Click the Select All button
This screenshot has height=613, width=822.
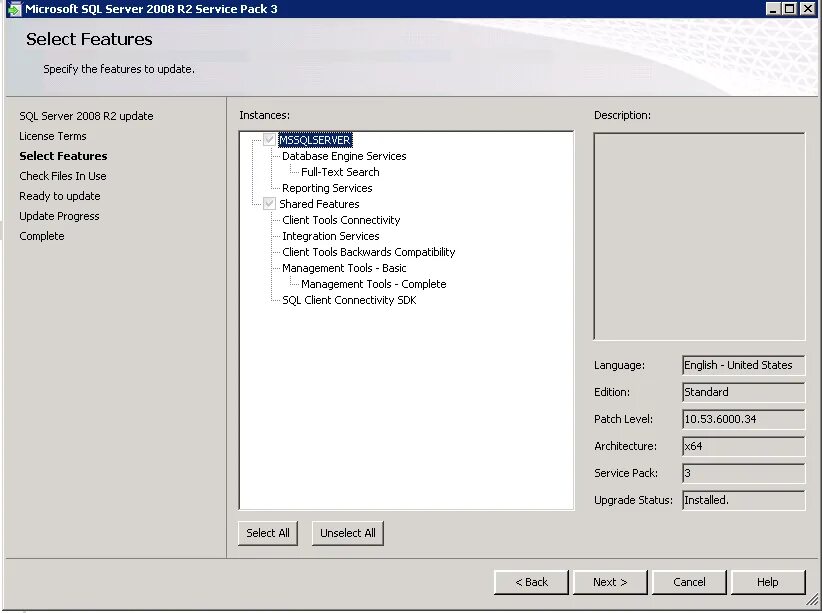pos(268,533)
